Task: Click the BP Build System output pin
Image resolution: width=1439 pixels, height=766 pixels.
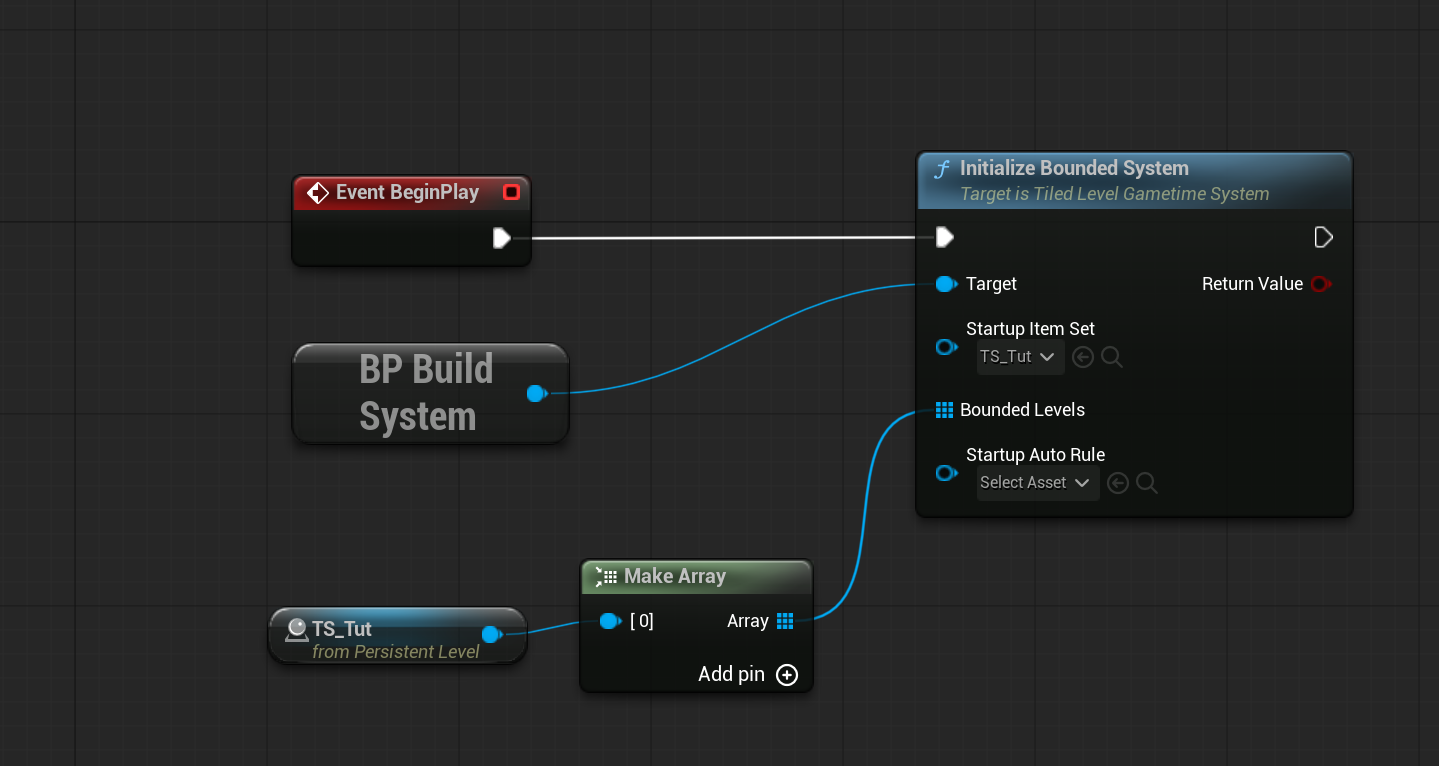Action: coord(536,393)
